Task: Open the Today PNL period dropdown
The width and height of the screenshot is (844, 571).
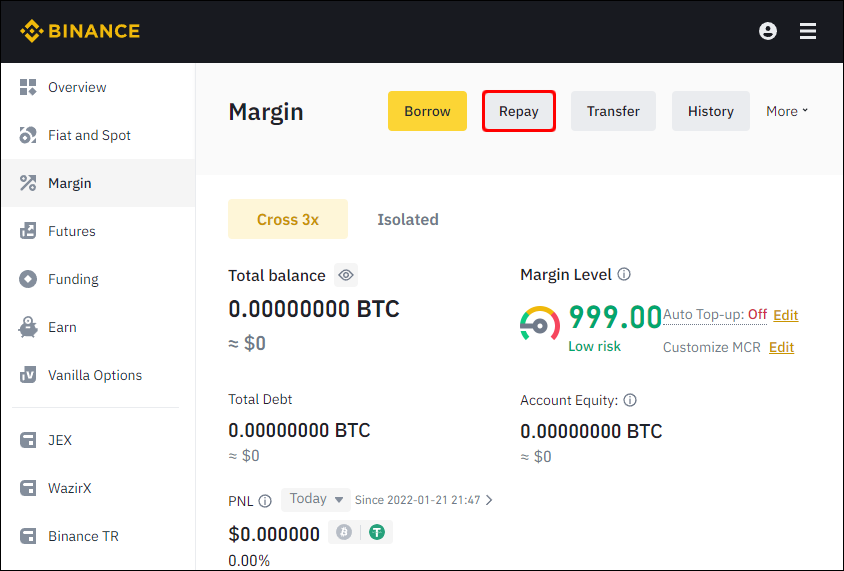Action: tap(316, 499)
